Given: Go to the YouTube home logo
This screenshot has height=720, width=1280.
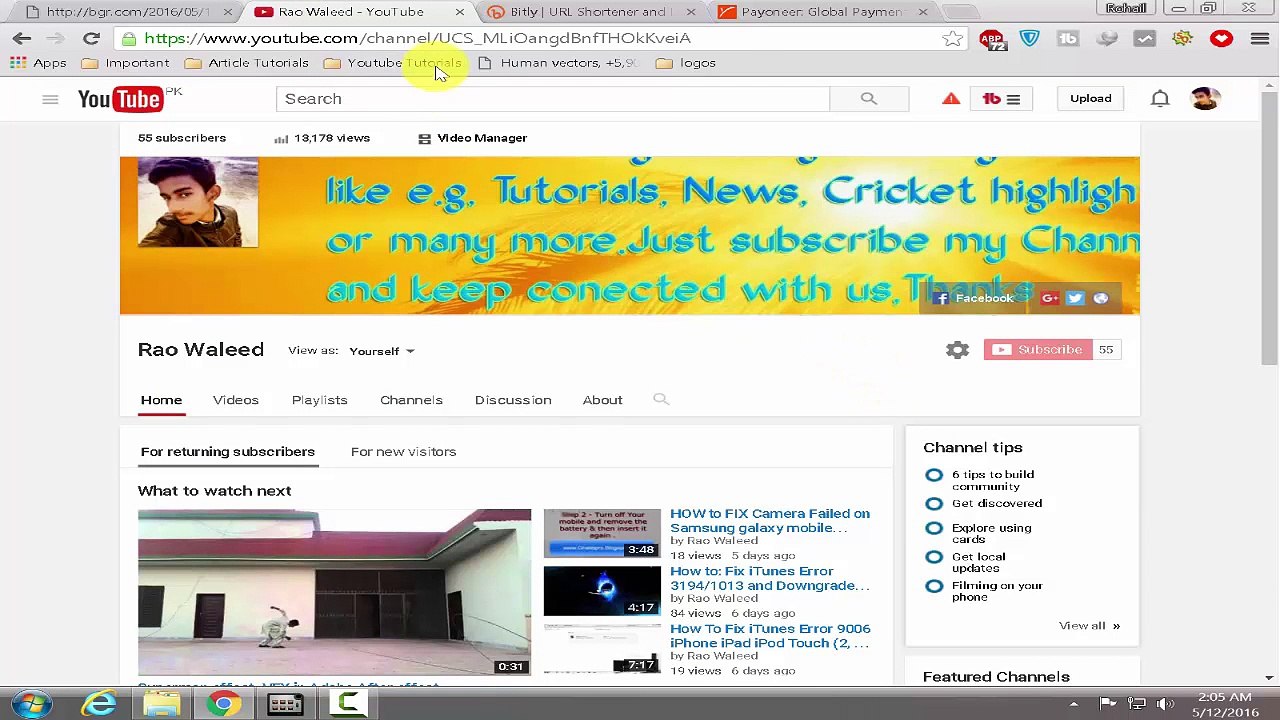Looking at the screenshot, I should coord(120,99).
